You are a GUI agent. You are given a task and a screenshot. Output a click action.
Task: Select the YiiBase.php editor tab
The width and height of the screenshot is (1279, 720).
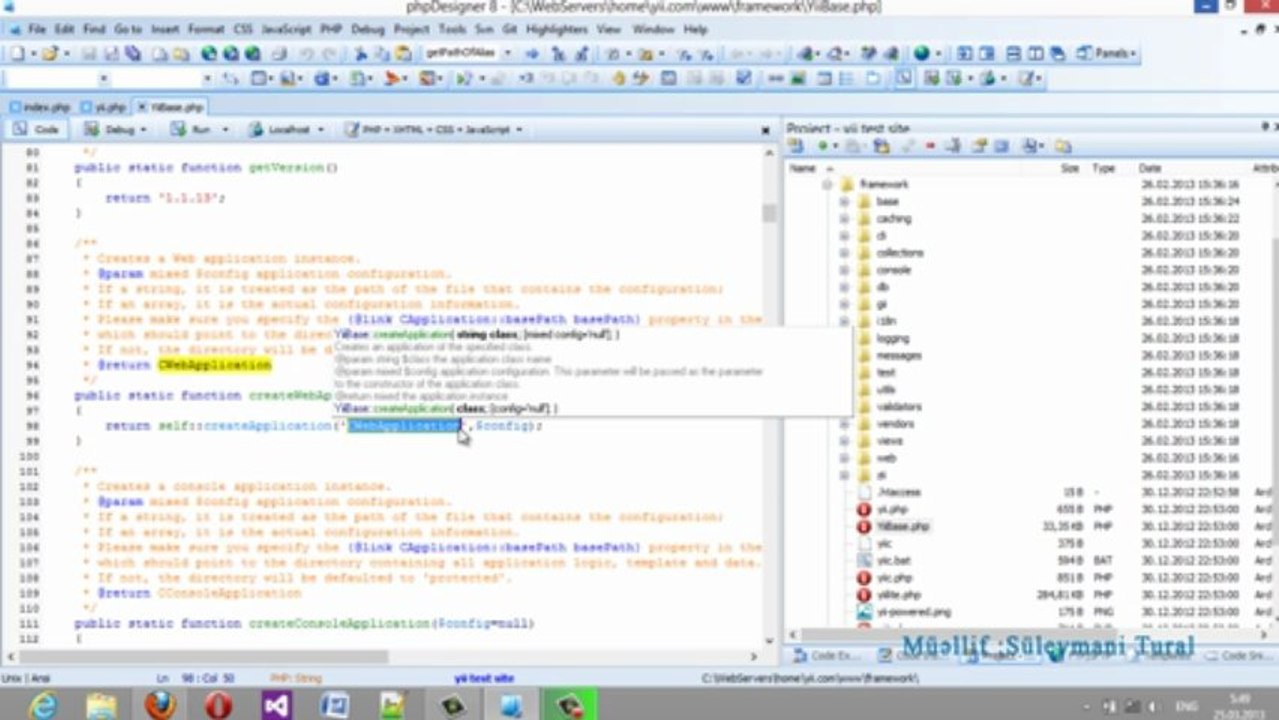coord(170,106)
